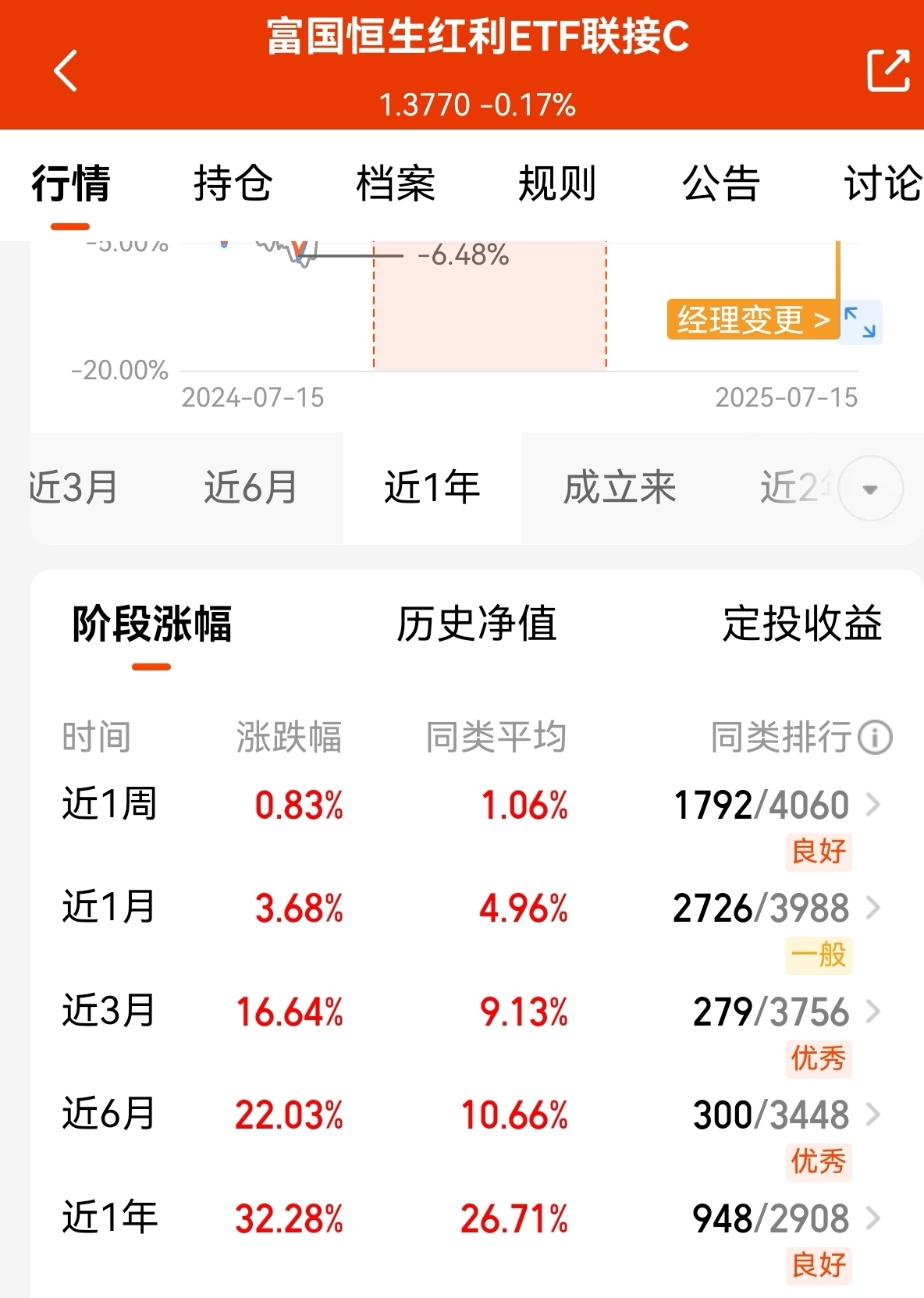The image size is (924, 1298).
Task: Switch to the 行情 tab
Action: [70, 184]
